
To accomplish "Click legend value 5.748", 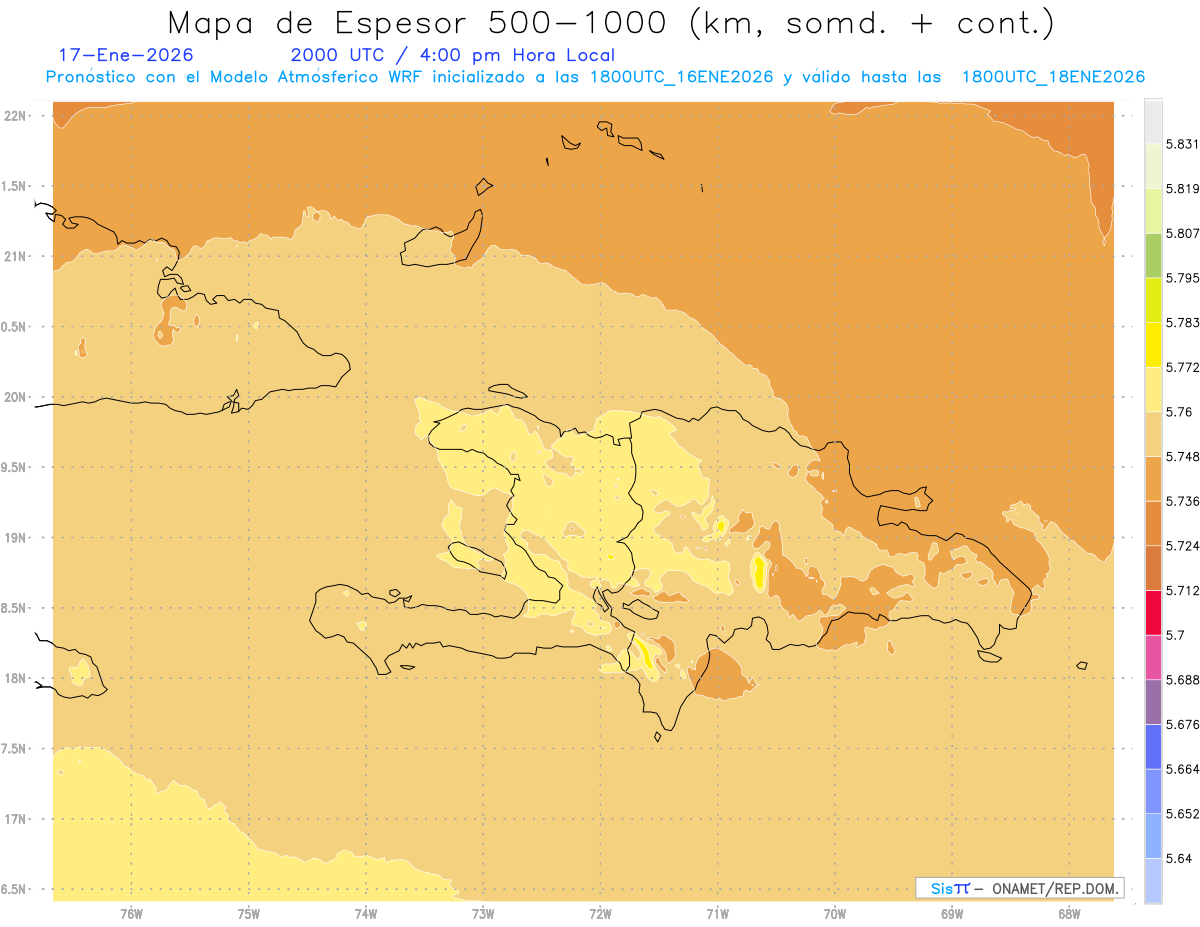I will [1182, 457].
